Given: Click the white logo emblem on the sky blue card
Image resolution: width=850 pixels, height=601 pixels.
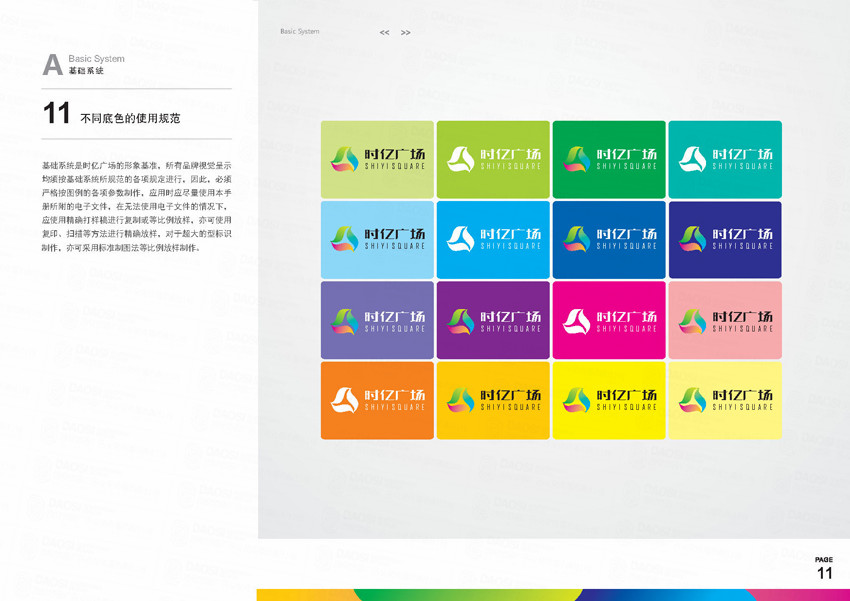Looking at the screenshot, I should [460, 239].
